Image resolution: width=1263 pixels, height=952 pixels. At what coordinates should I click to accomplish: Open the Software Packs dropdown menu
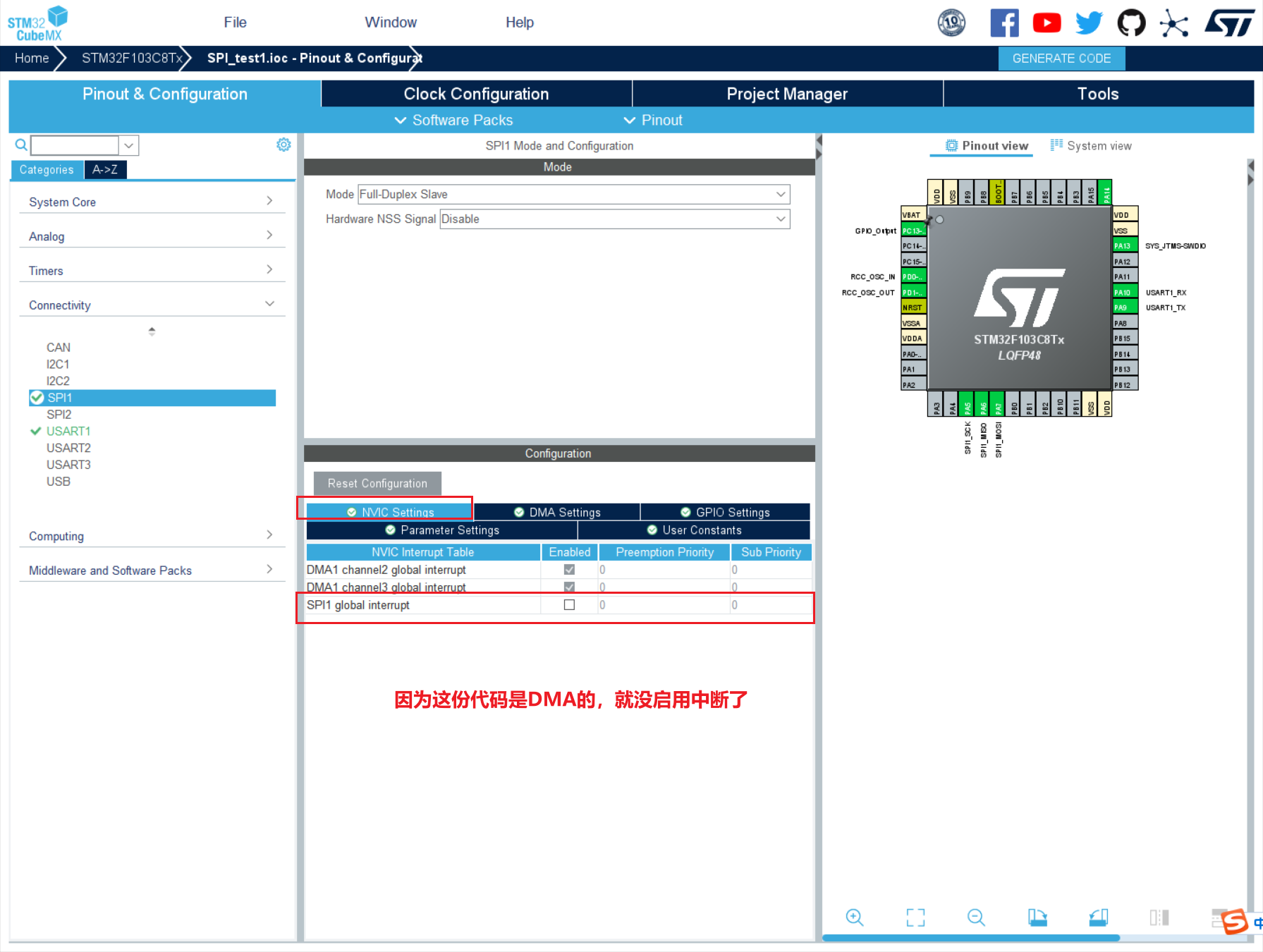click(453, 120)
